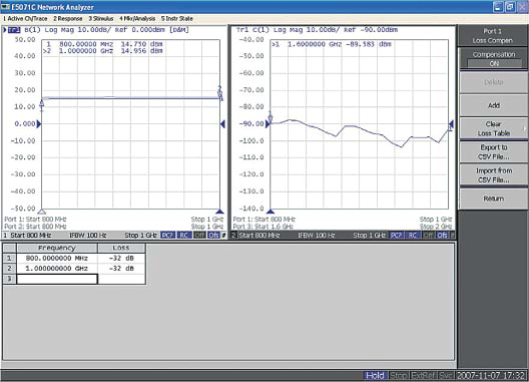The image size is (529, 382).
Task: Expand the Clear Loss Table submenu
Action: pyautogui.click(x=494, y=128)
